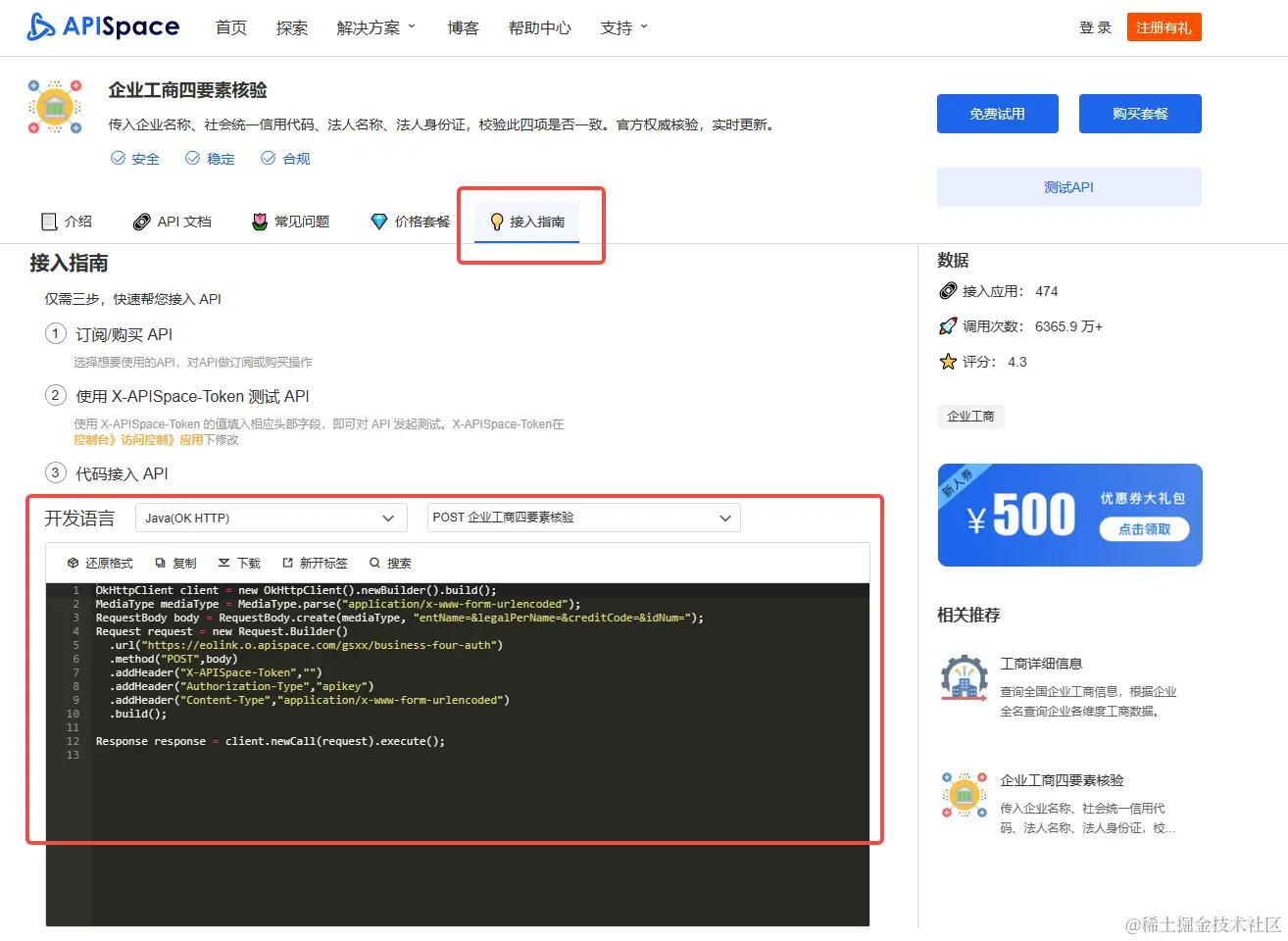Switch to the 价格套餐 tab

click(411, 222)
